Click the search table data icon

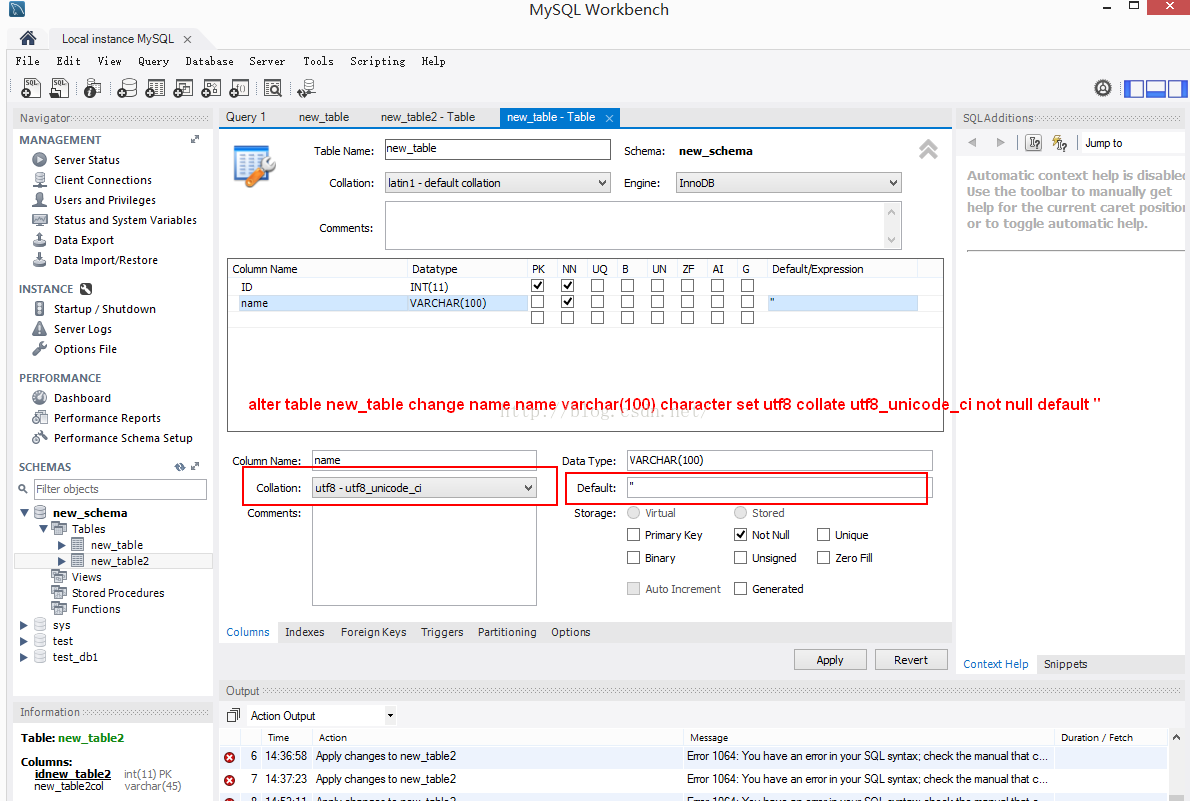[x=272, y=89]
